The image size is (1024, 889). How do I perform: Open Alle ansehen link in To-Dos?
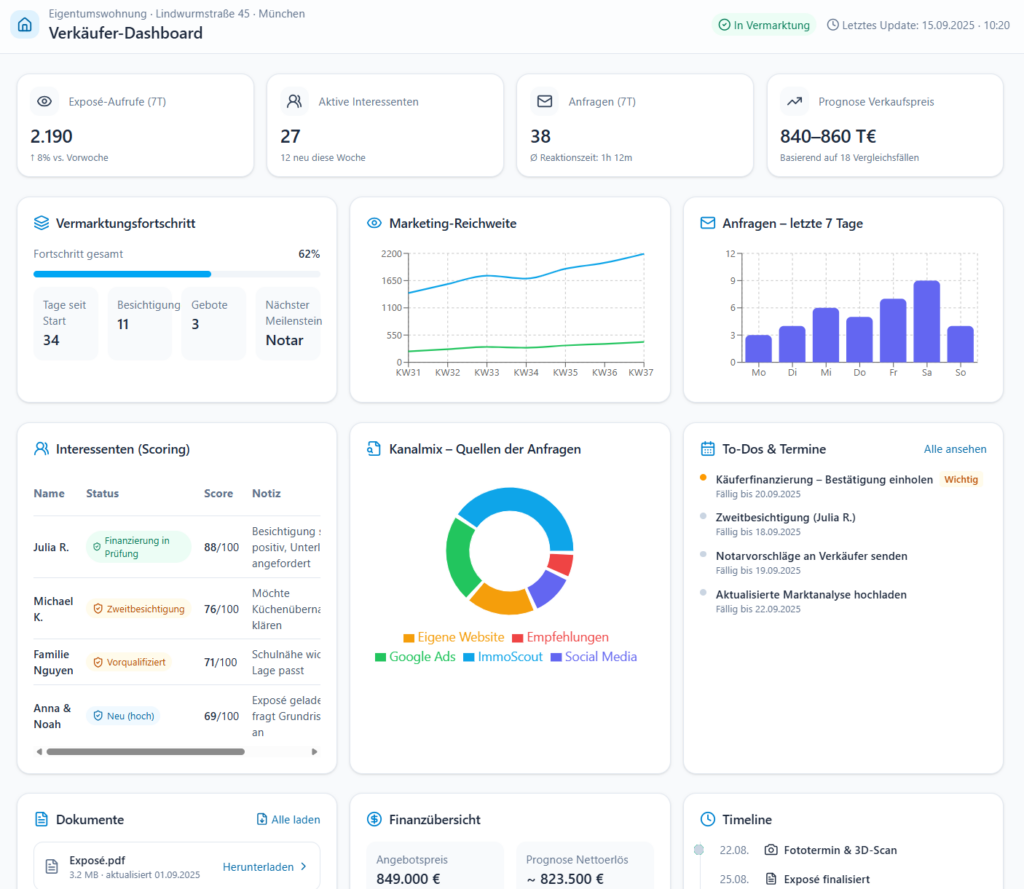coord(955,449)
